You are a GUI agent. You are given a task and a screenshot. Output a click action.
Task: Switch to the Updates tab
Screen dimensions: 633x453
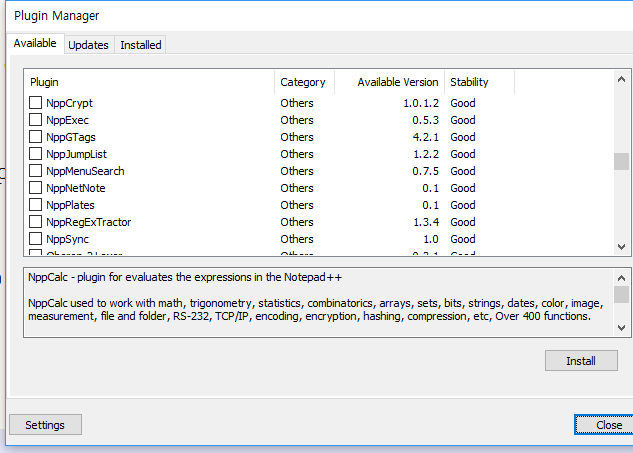click(x=88, y=45)
